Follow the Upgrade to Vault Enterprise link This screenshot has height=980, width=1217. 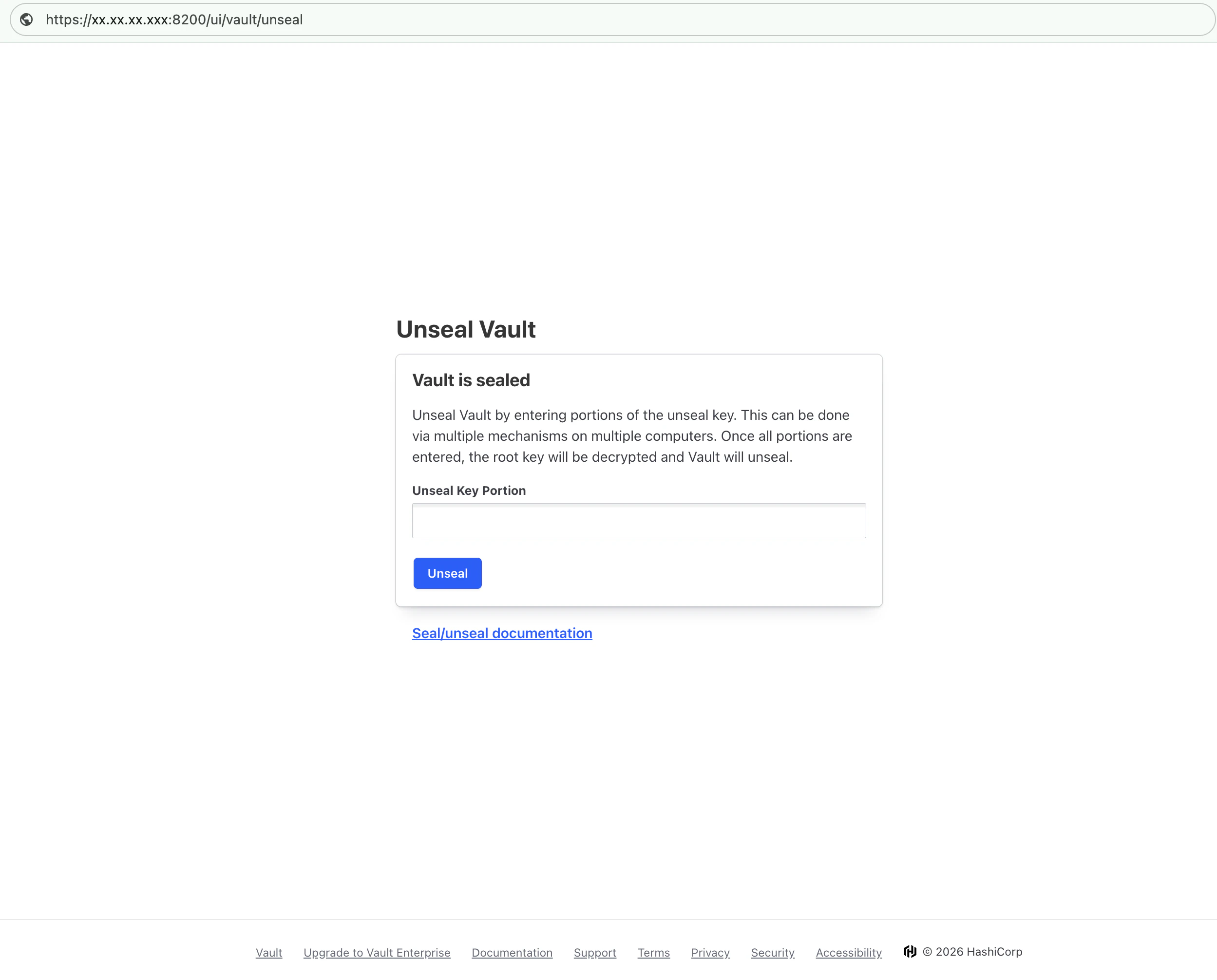(x=377, y=953)
